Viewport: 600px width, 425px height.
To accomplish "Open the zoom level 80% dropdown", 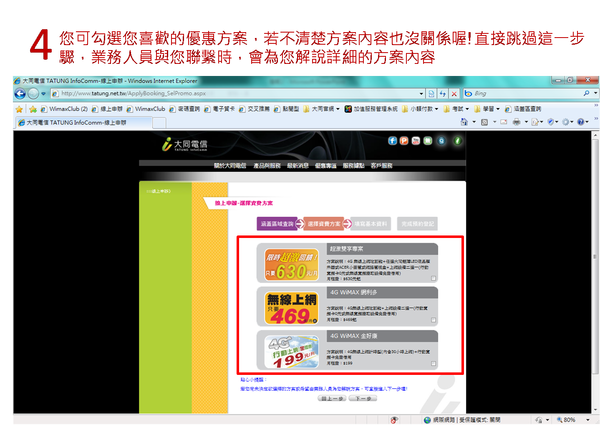I will (587, 420).
